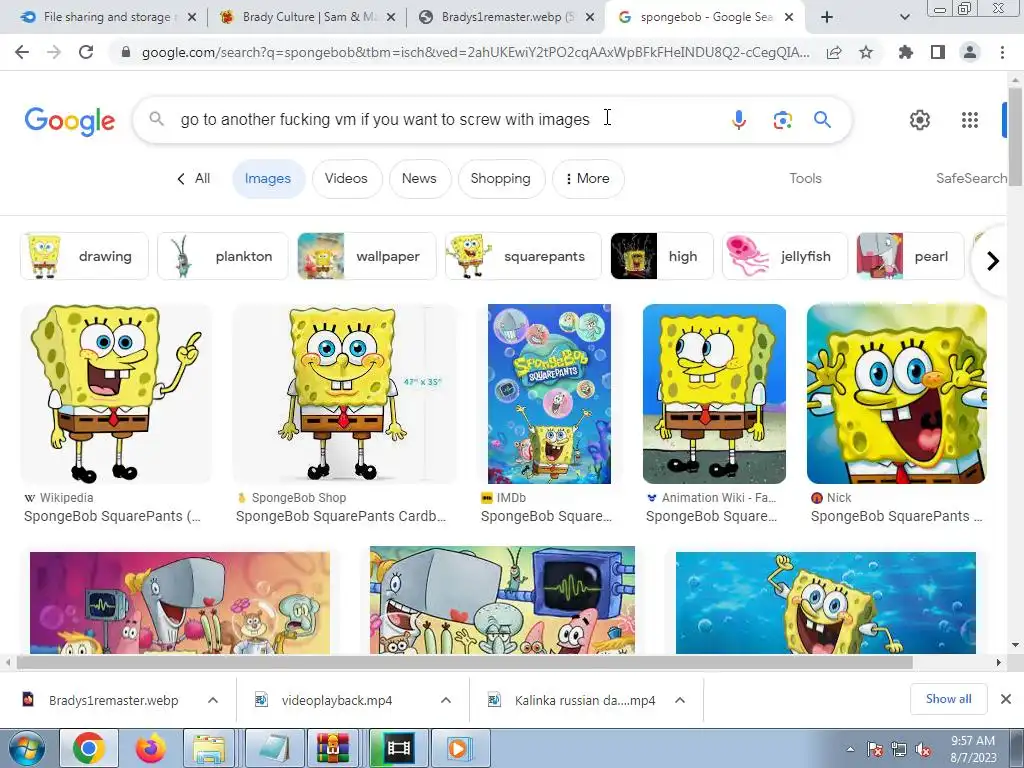Open Chrome three-dot menu

1002,52
